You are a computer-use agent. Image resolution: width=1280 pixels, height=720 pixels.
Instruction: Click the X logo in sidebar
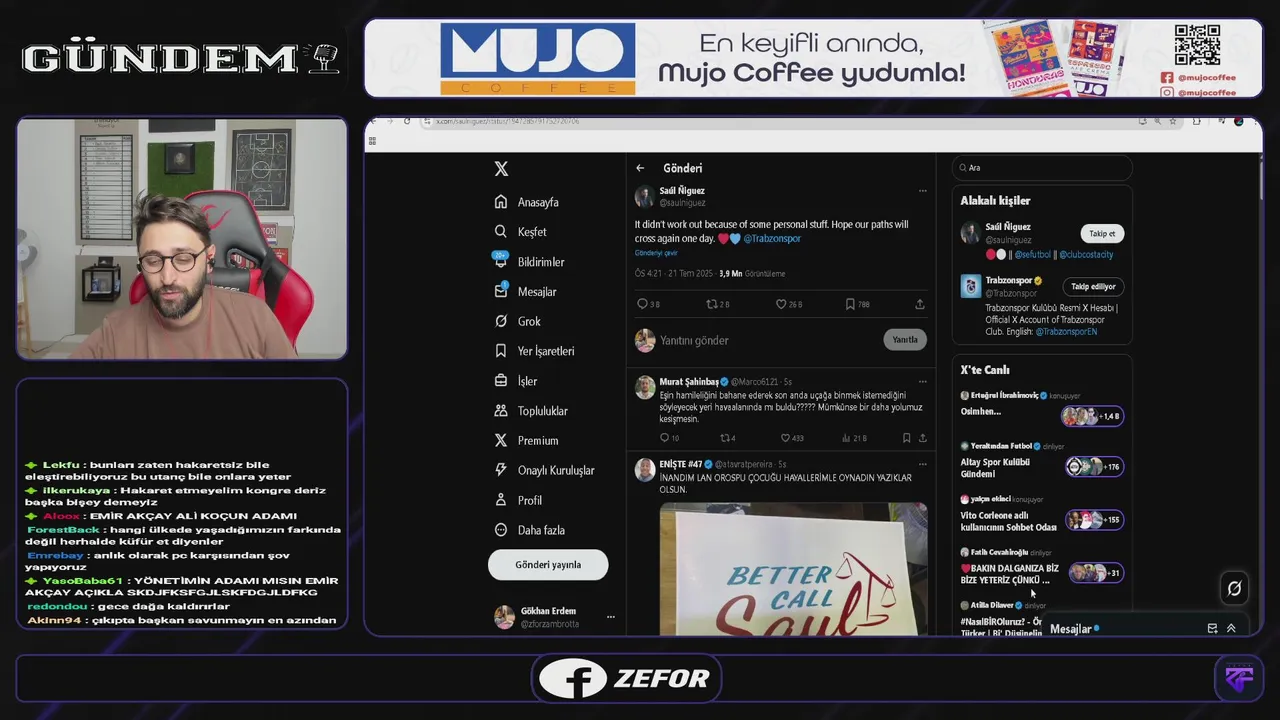click(501, 169)
